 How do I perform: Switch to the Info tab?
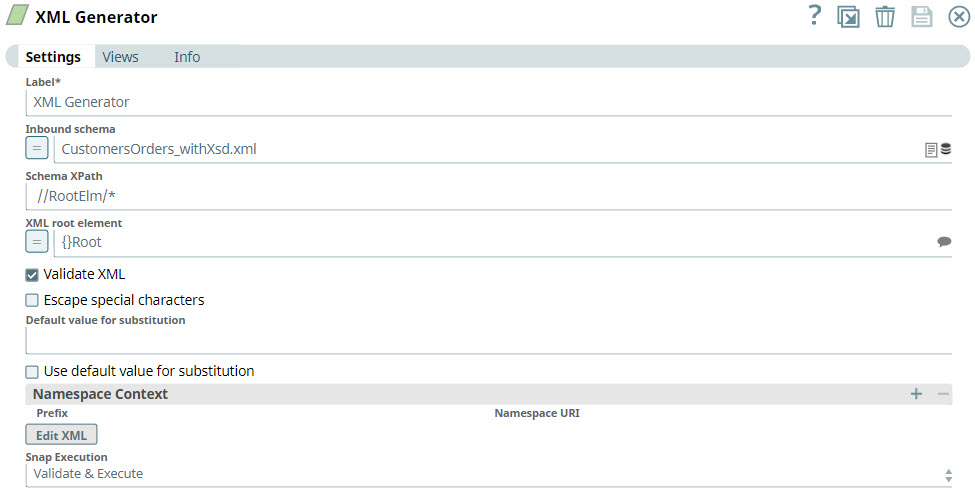coord(187,57)
